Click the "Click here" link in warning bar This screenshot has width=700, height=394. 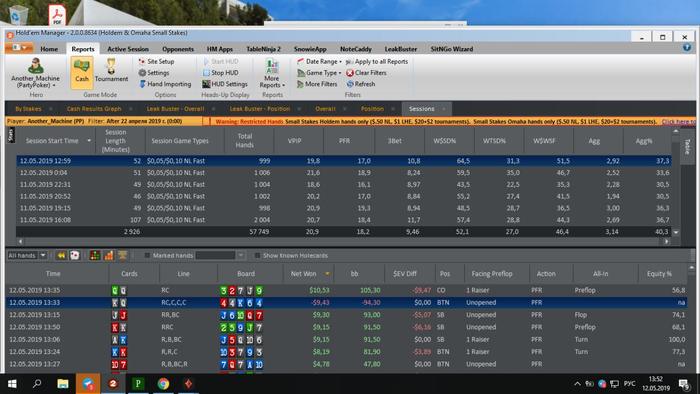[678, 121]
